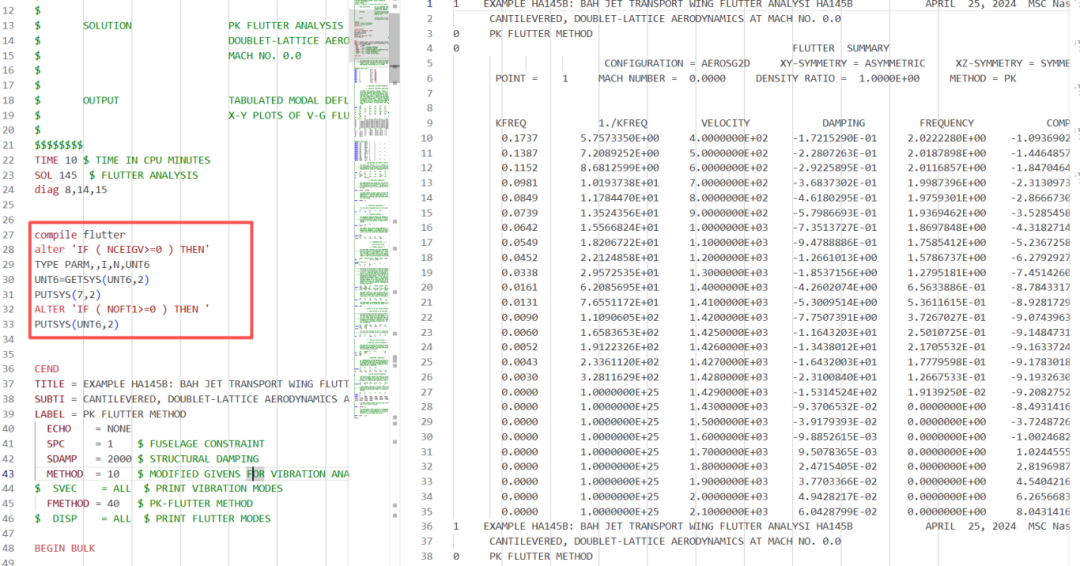Click the 'DENSITY RATIO = 1.0000E+00' text
This screenshot has width=1080, height=566.
[838, 78]
